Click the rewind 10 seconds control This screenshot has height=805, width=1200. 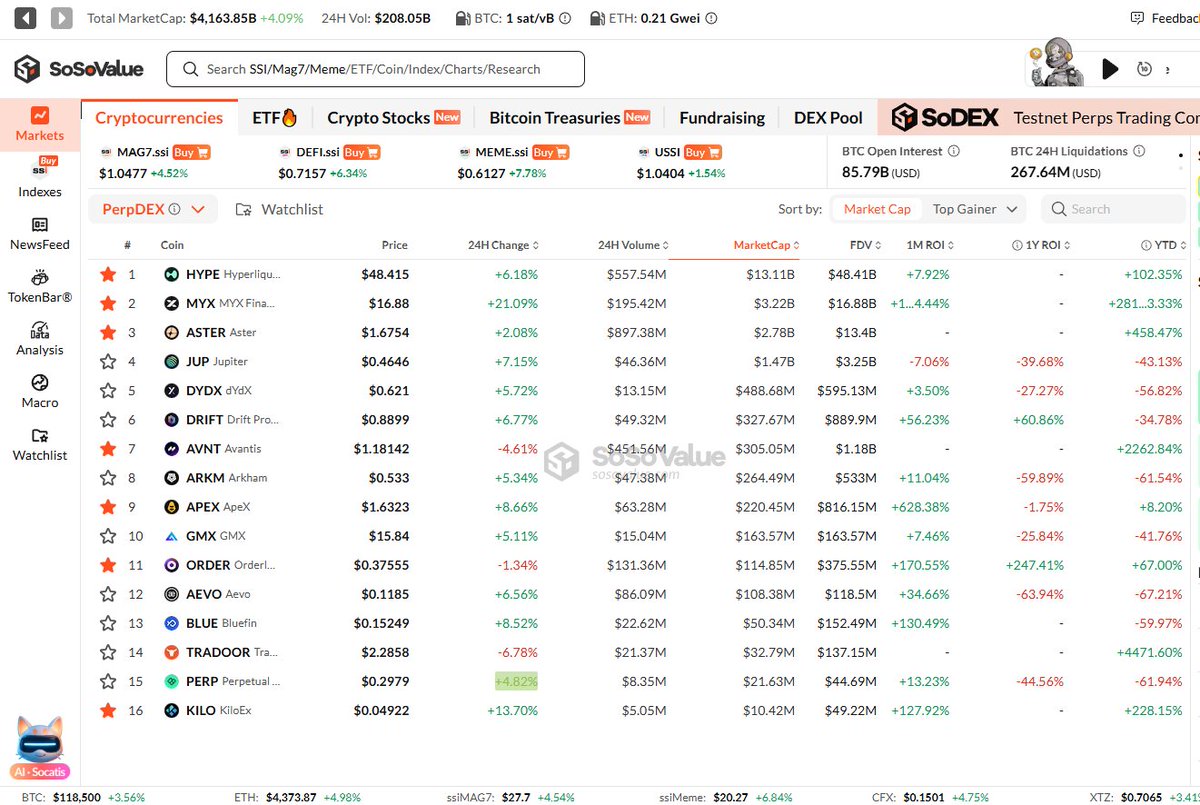(x=1144, y=68)
